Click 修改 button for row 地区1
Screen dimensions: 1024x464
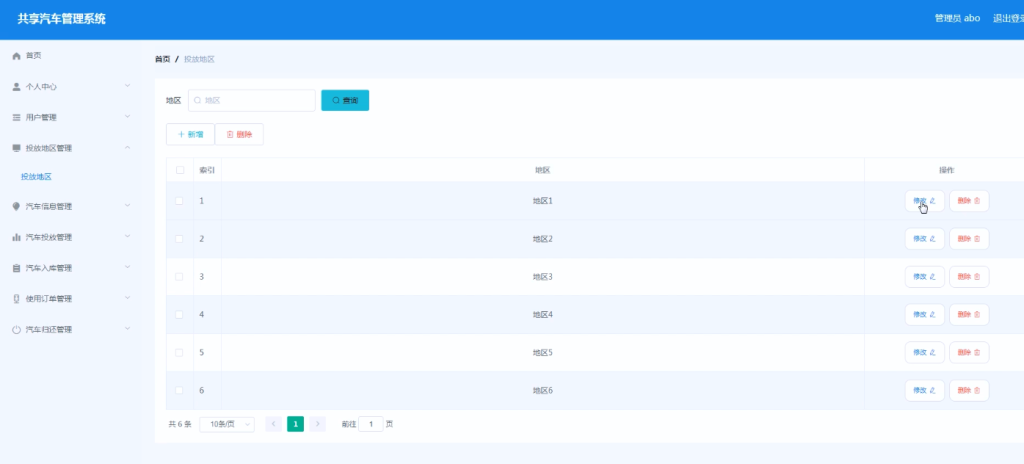924,201
